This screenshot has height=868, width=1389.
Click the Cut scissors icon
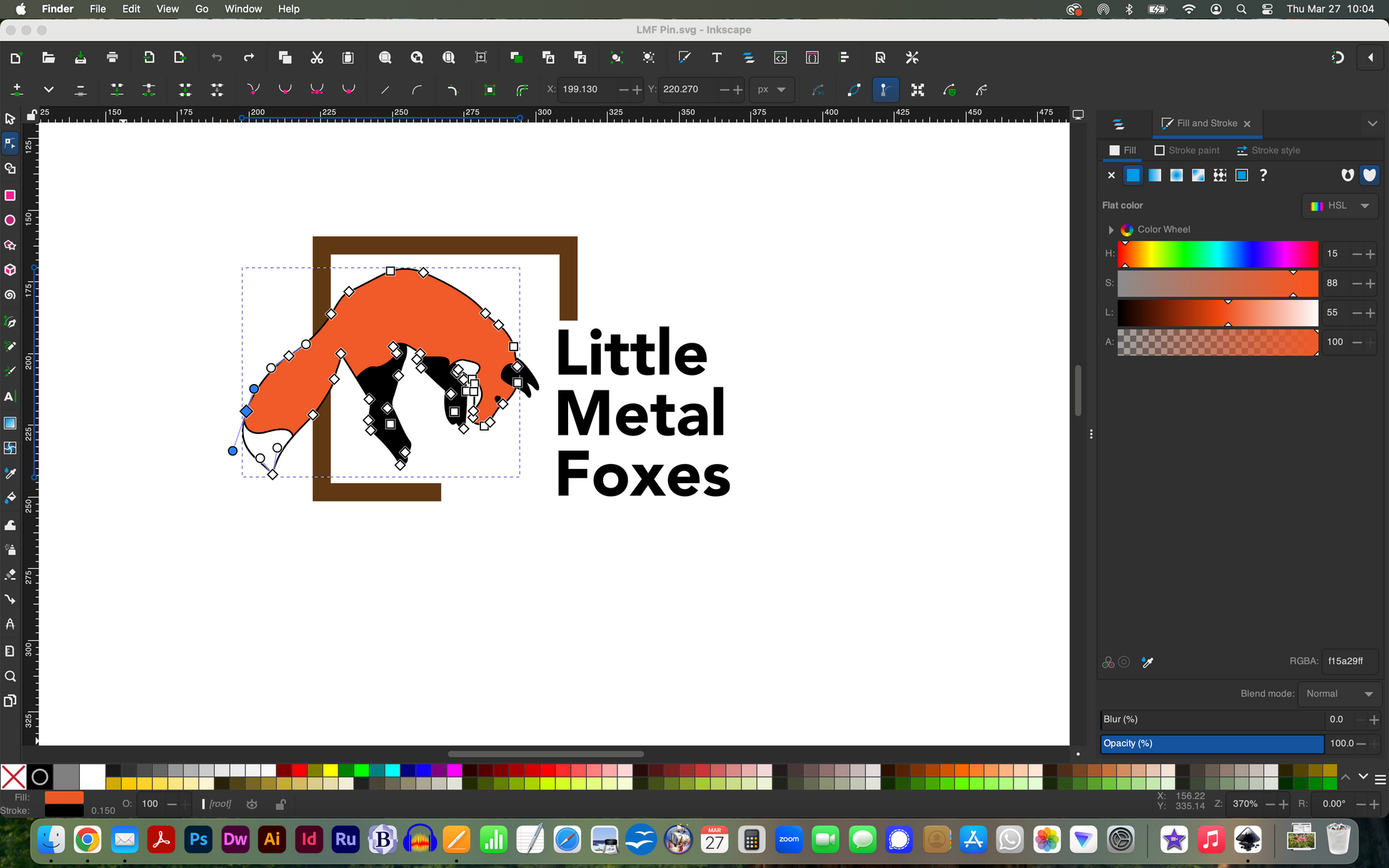pos(317,58)
